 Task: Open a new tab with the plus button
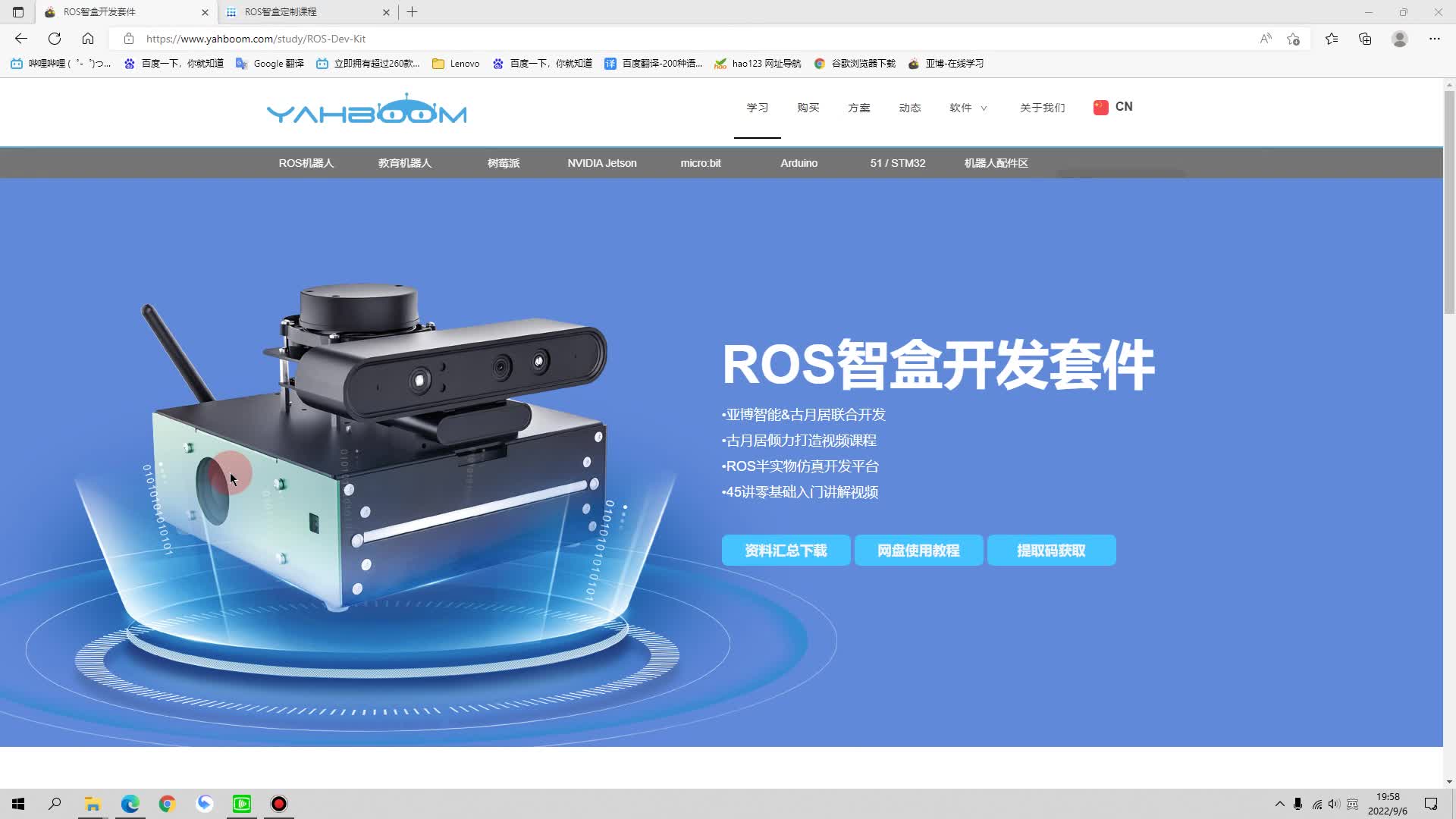412,12
